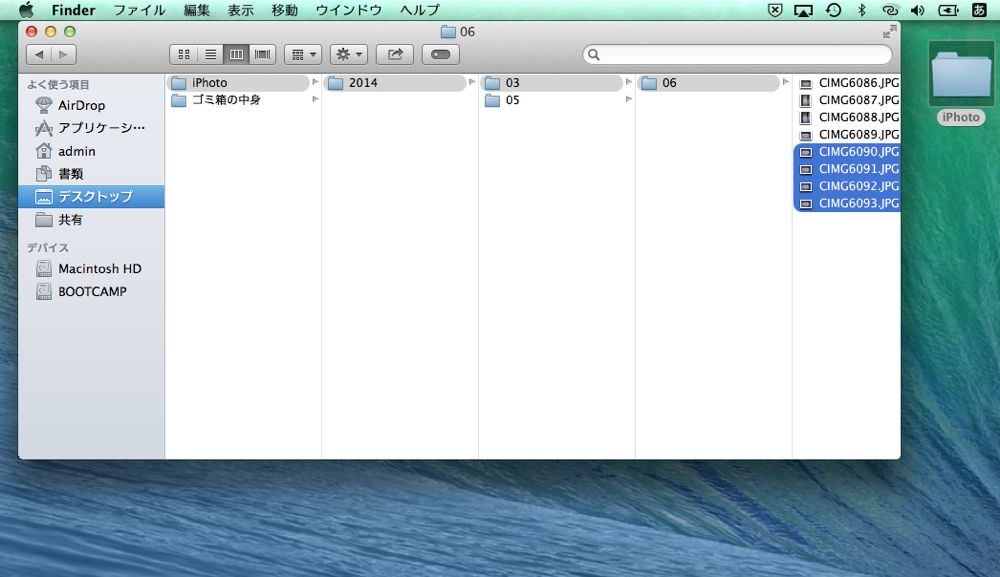The width and height of the screenshot is (1000, 577).
Task: Open the 表示 menu
Action: (x=240, y=10)
